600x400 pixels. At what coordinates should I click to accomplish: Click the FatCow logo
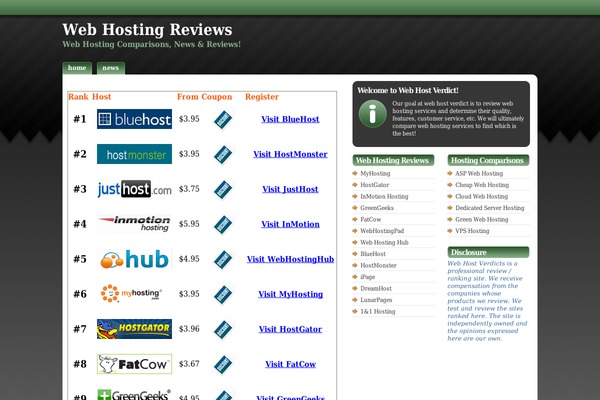pyautogui.click(x=134, y=364)
